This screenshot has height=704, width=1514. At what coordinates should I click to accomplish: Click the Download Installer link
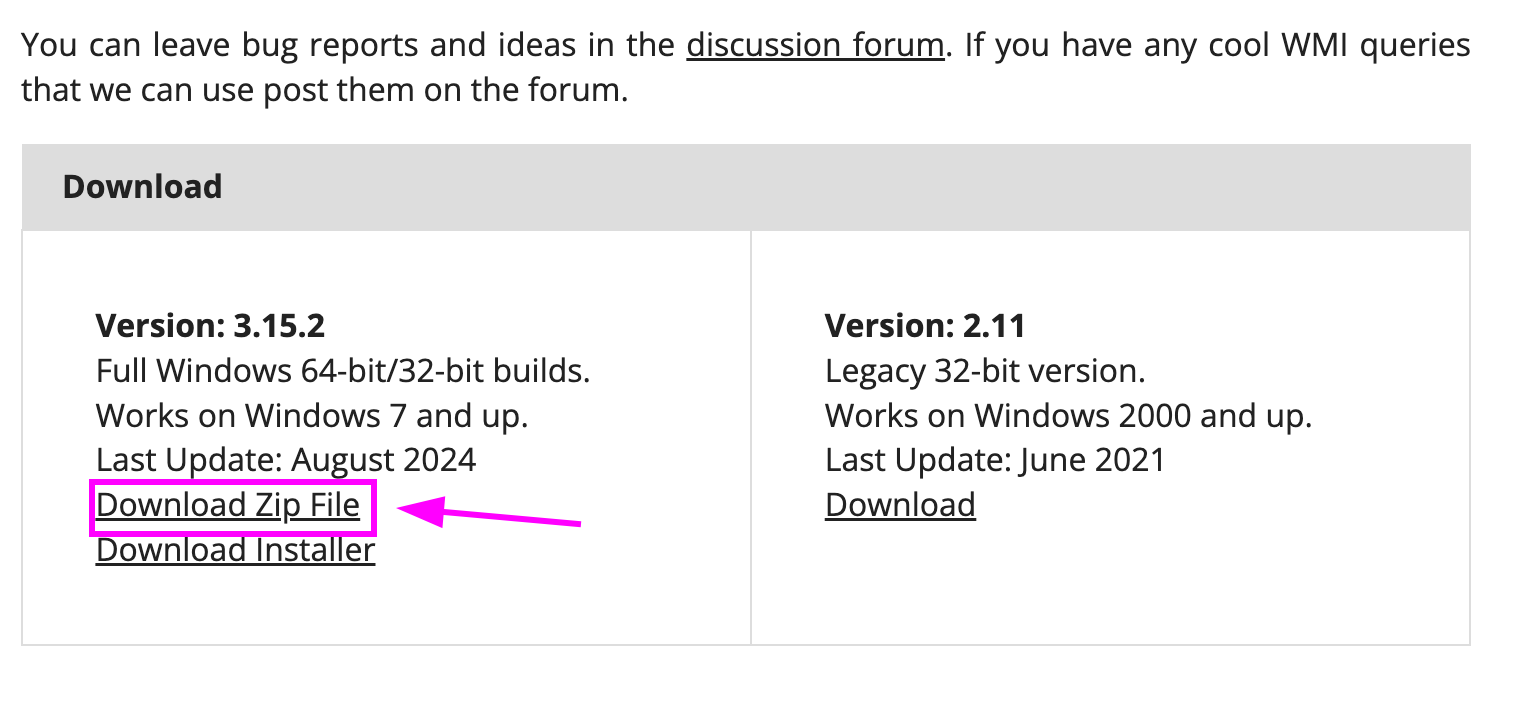click(235, 550)
